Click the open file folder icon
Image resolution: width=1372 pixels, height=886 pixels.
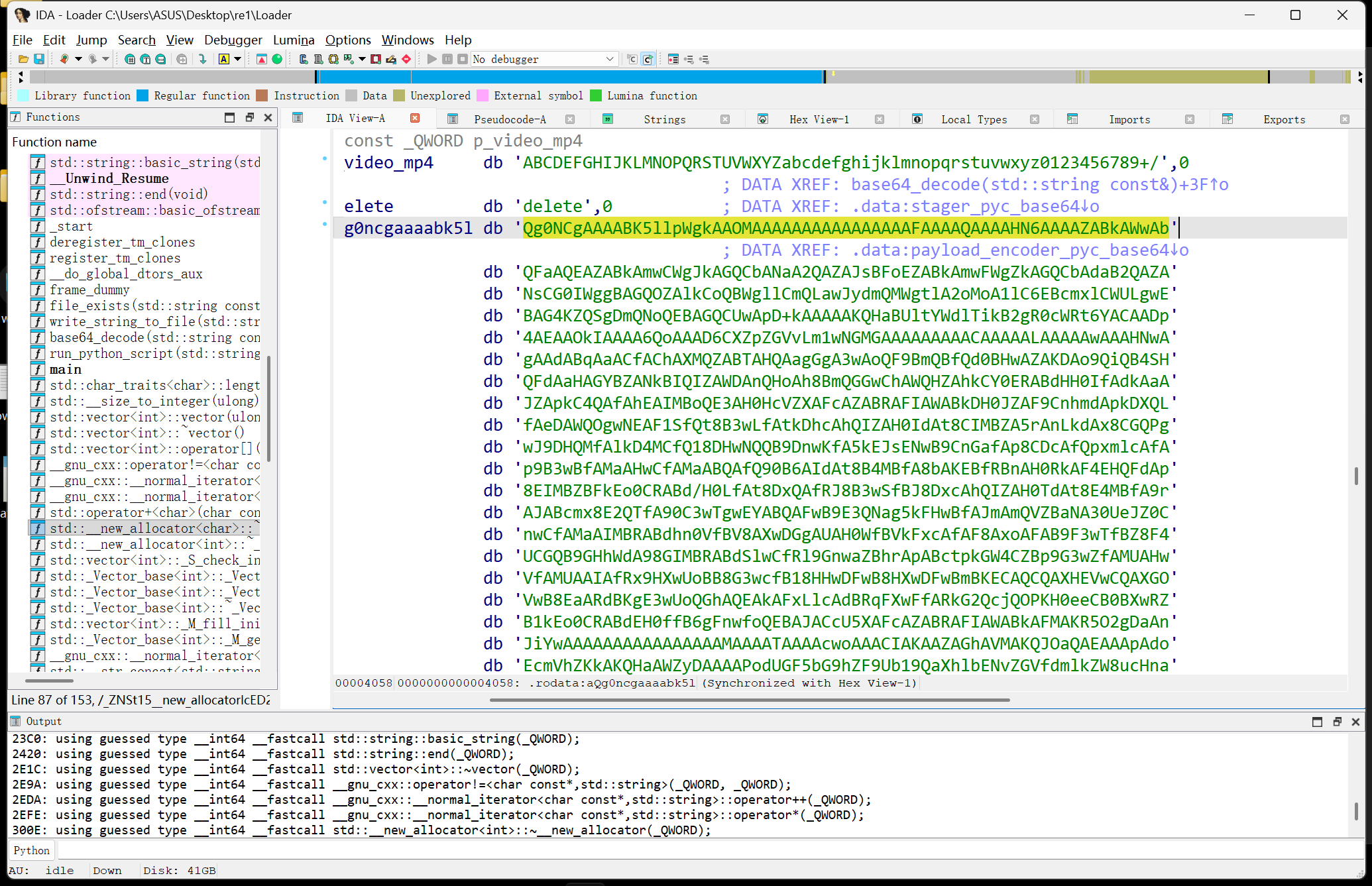coord(23,60)
